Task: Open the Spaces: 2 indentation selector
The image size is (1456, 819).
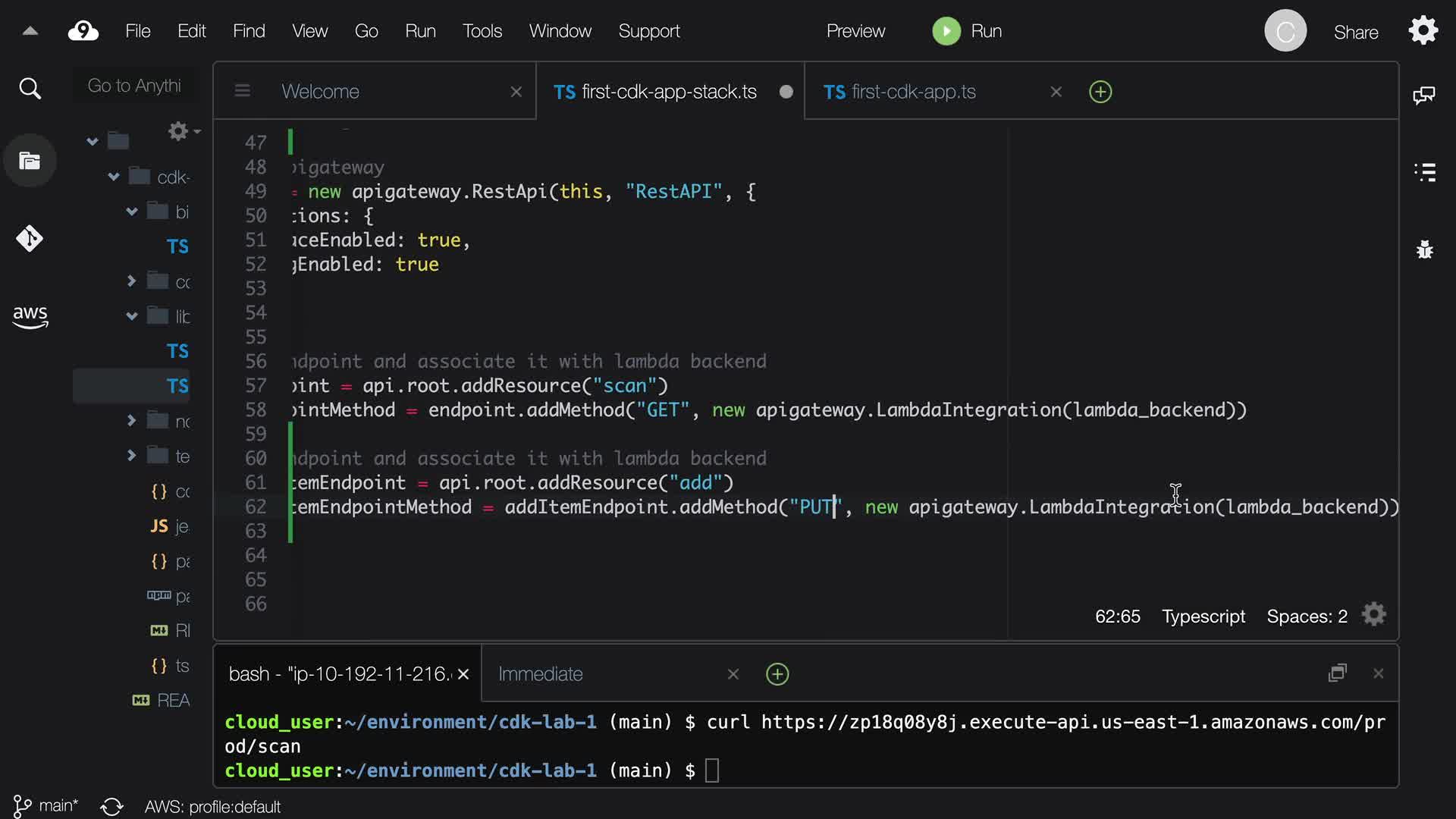Action: [x=1307, y=617]
